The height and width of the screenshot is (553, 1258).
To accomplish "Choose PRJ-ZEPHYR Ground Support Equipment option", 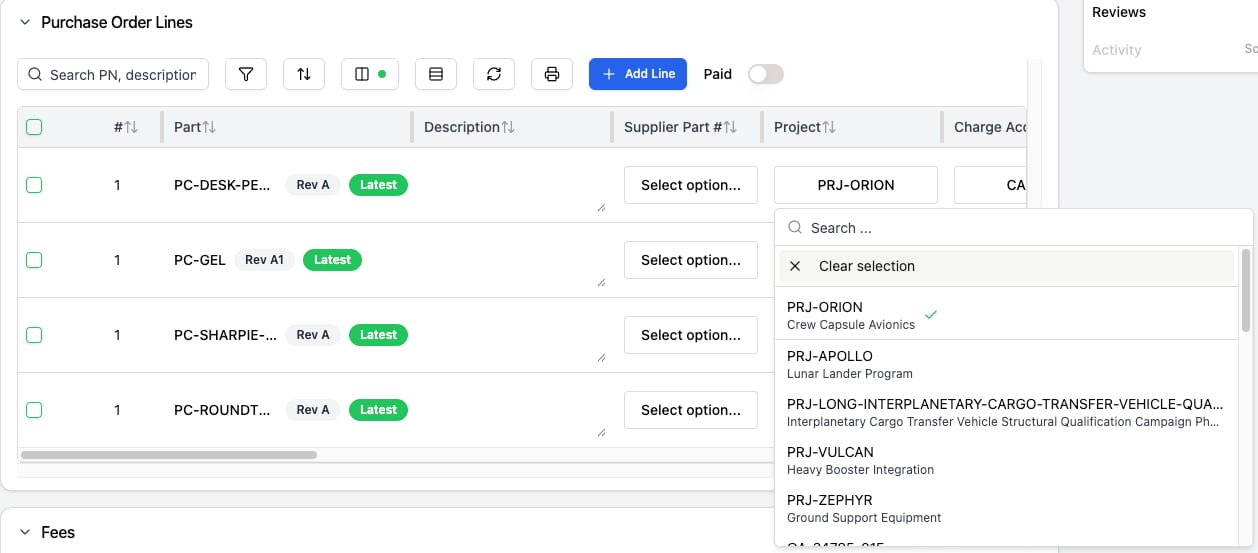I will (x=1007, y=508).
